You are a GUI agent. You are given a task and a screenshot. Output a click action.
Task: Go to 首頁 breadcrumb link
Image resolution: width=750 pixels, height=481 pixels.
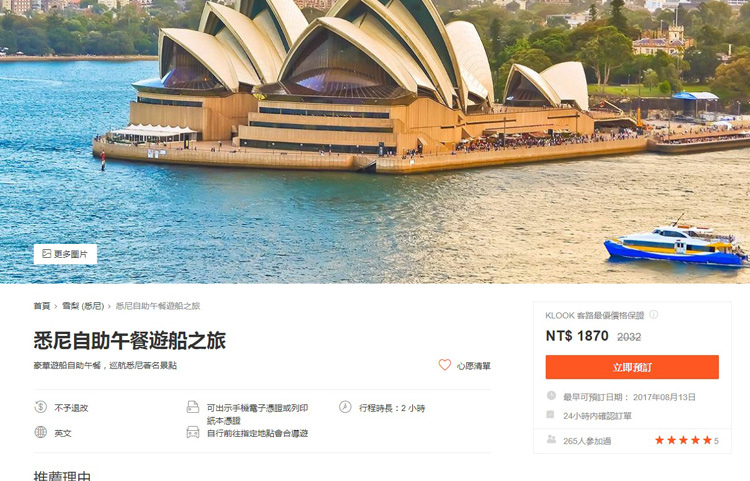click(42, 306)
